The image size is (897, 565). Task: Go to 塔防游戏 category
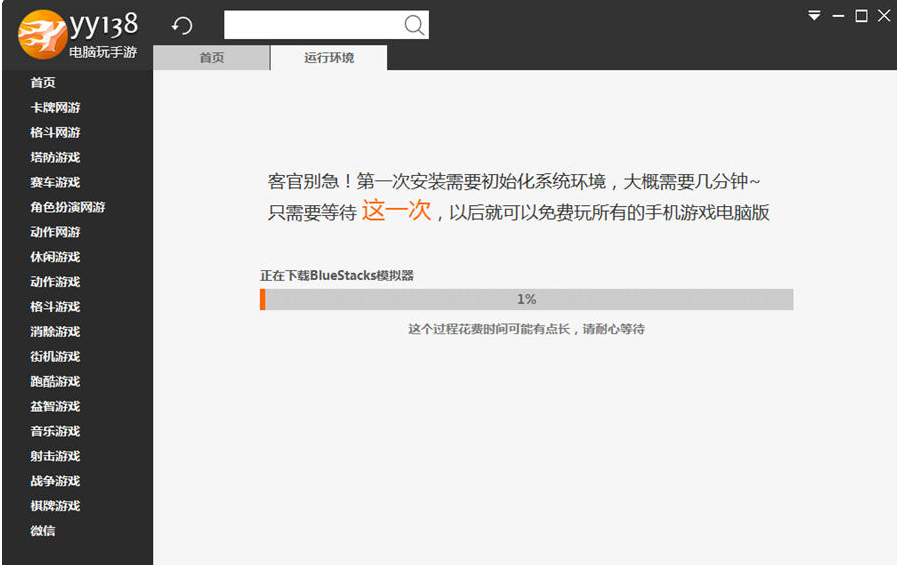click(x=55, y=157)
